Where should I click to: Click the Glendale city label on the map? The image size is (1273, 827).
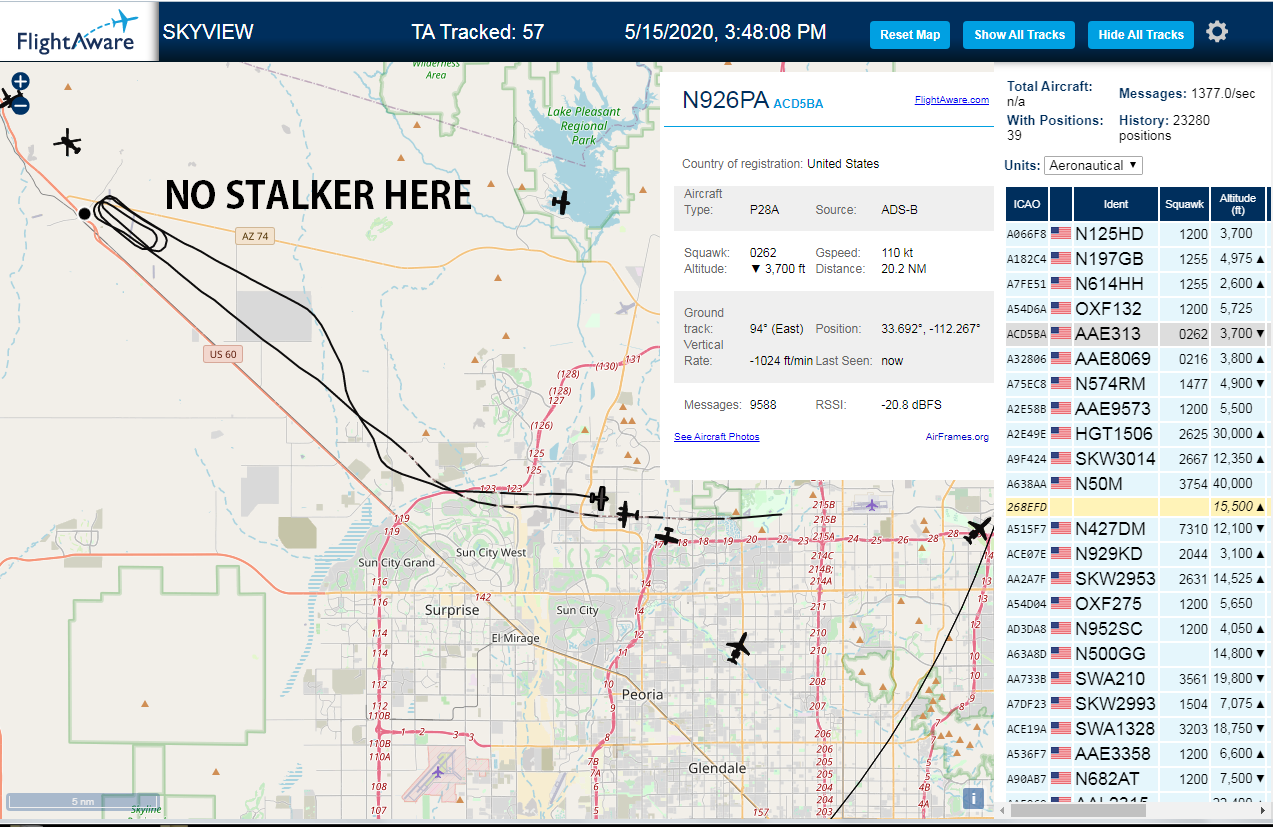click(x=717, y=768)
